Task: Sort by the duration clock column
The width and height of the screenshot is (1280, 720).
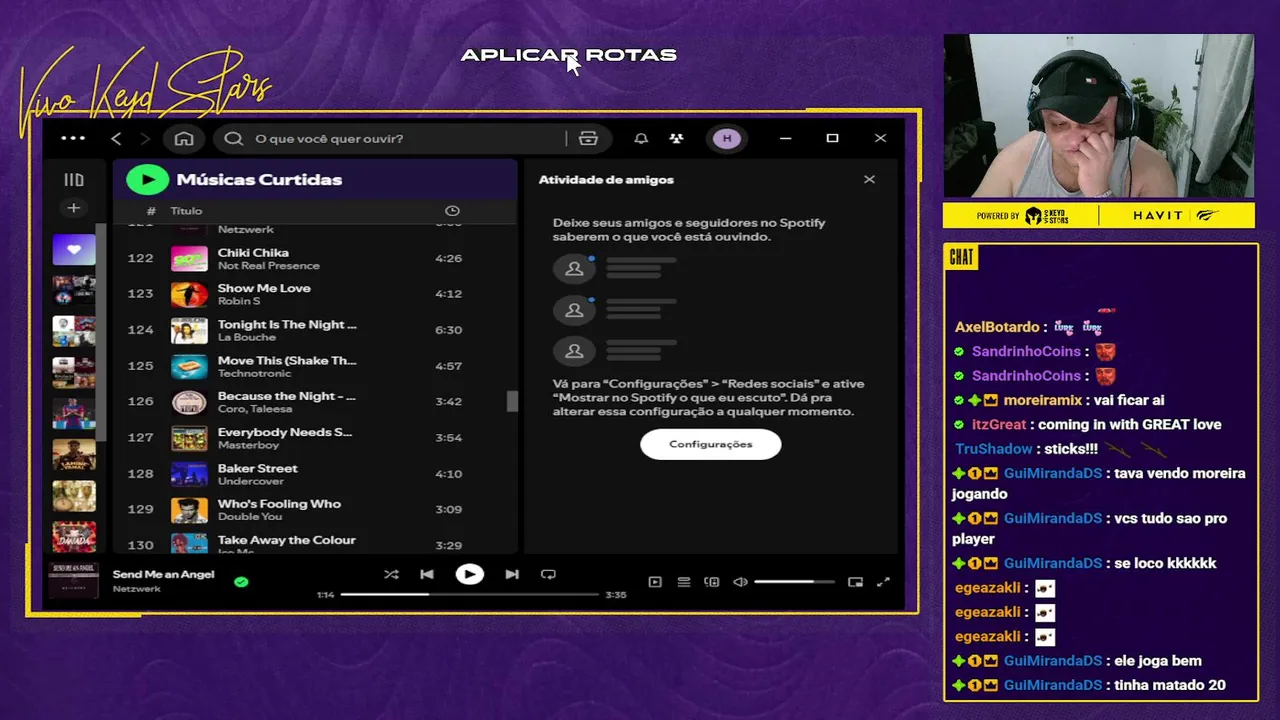Action: (x=452, y=211)
